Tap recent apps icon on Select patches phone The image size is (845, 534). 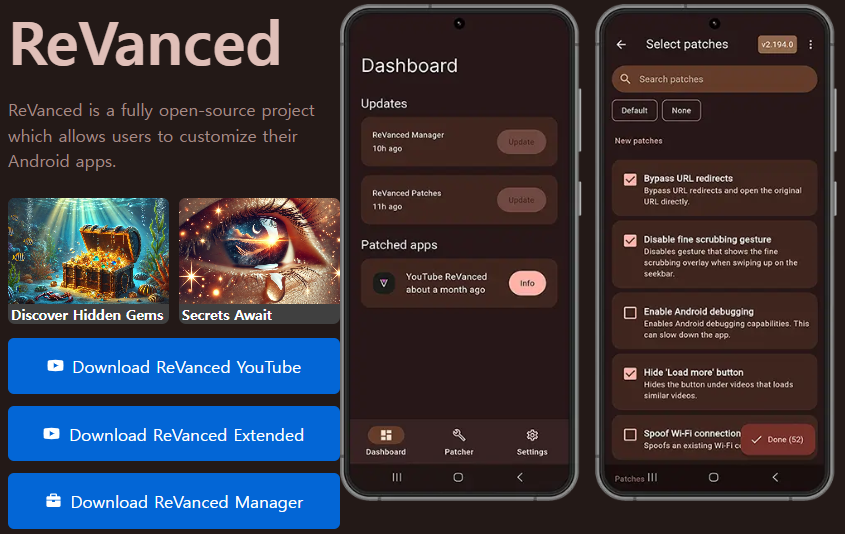tap(652, 477)
